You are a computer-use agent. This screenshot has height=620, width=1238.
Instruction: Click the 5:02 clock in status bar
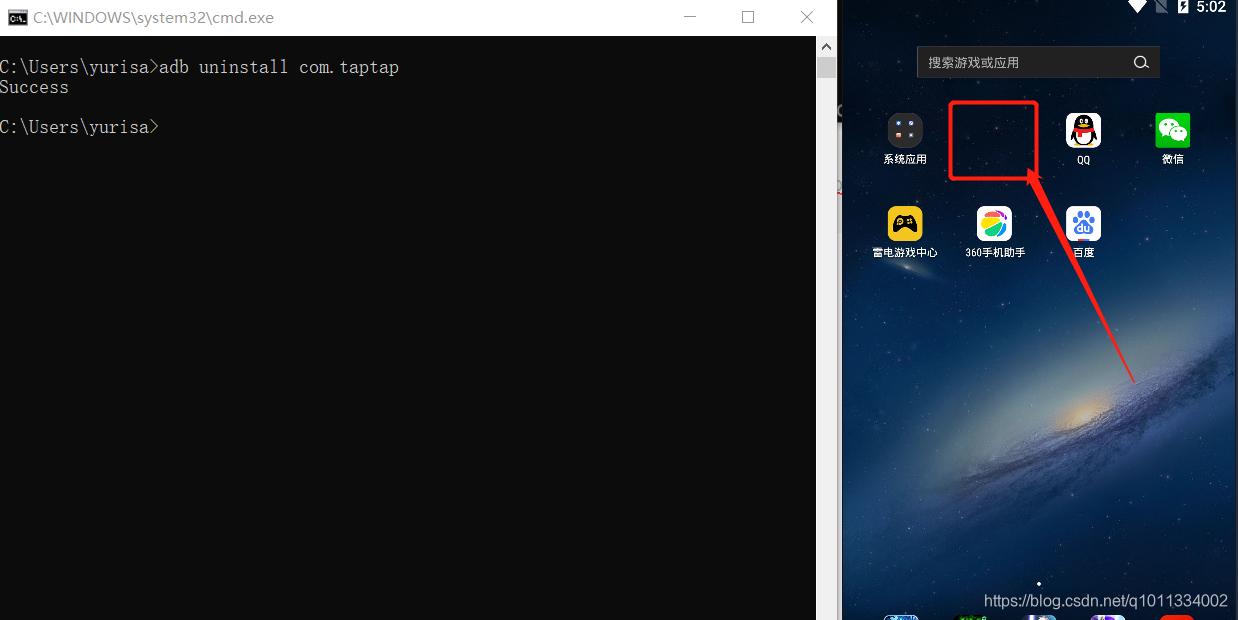click(1211, 7)
